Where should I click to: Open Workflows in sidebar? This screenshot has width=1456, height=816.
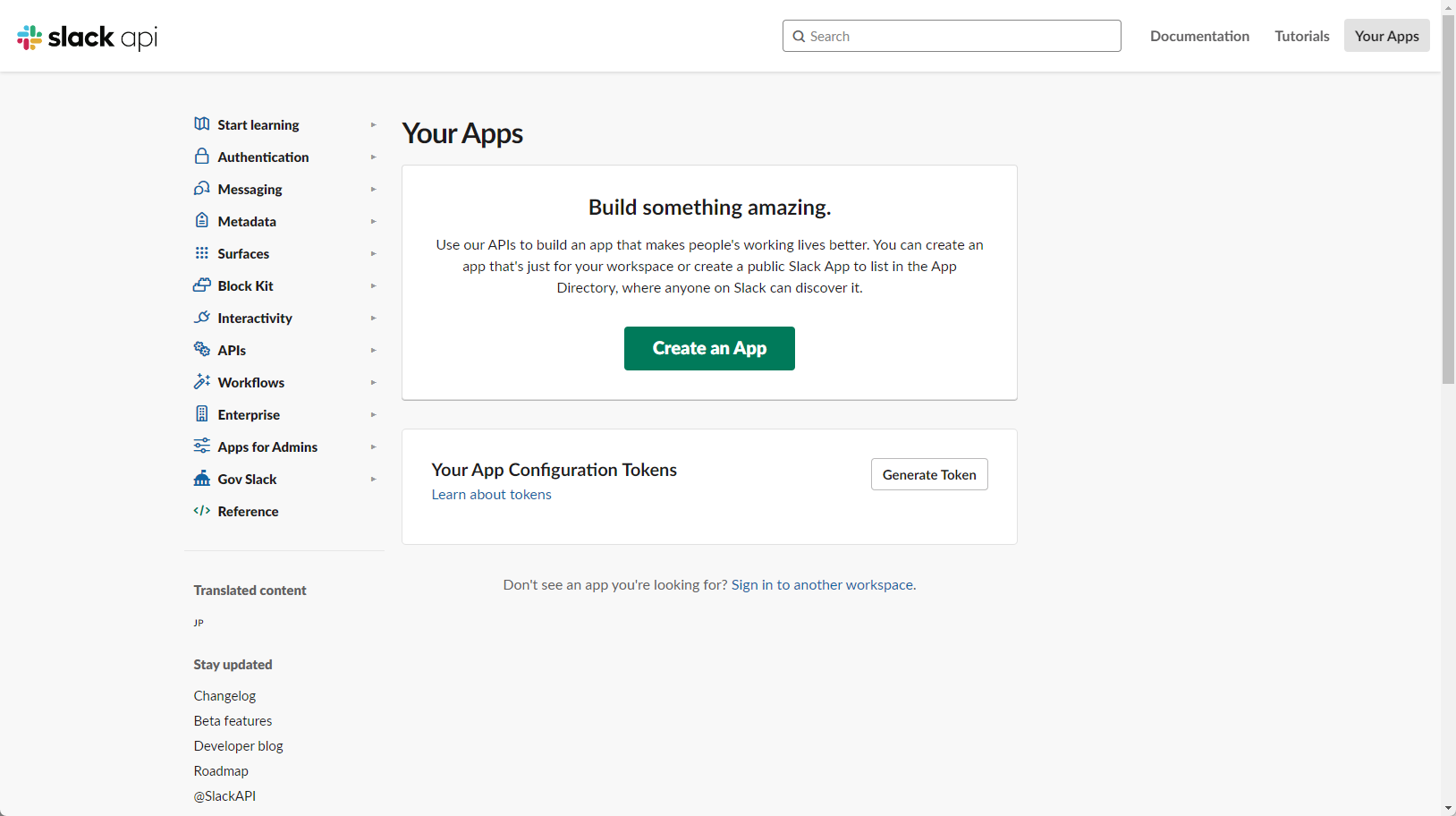[250, 383]
